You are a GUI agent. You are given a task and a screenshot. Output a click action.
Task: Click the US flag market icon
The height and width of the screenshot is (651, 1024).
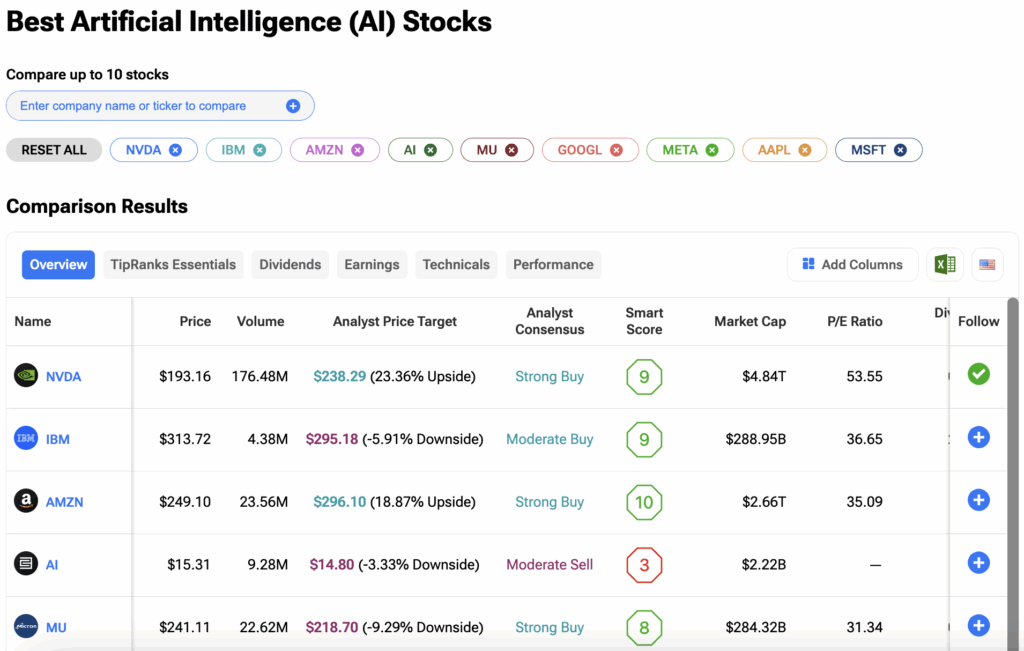coord(987,265)
